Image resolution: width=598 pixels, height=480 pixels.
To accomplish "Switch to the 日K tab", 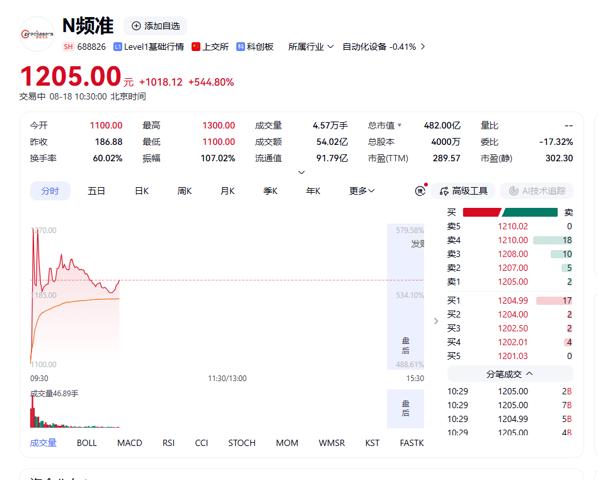I will [141, 191].
